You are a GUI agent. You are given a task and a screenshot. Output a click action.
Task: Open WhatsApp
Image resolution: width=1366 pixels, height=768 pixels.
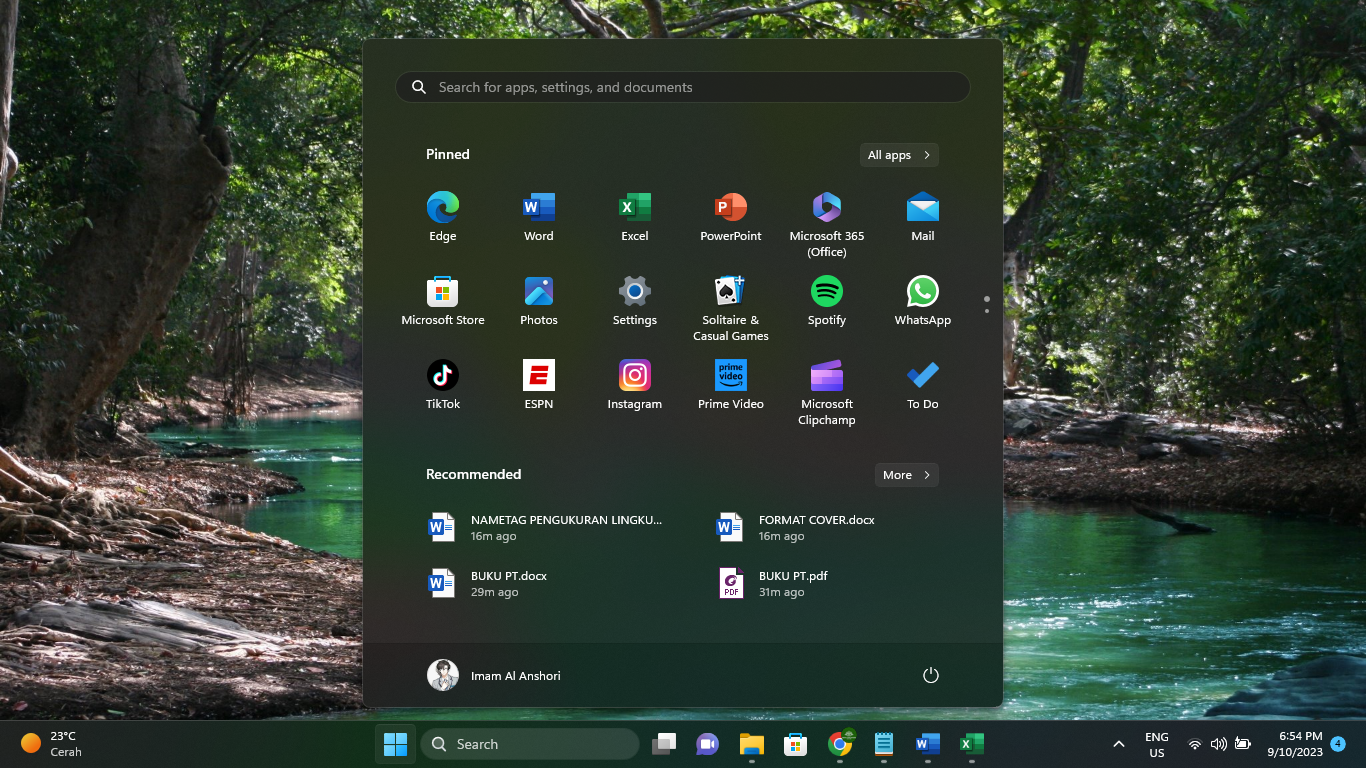[x=923, y=301]
